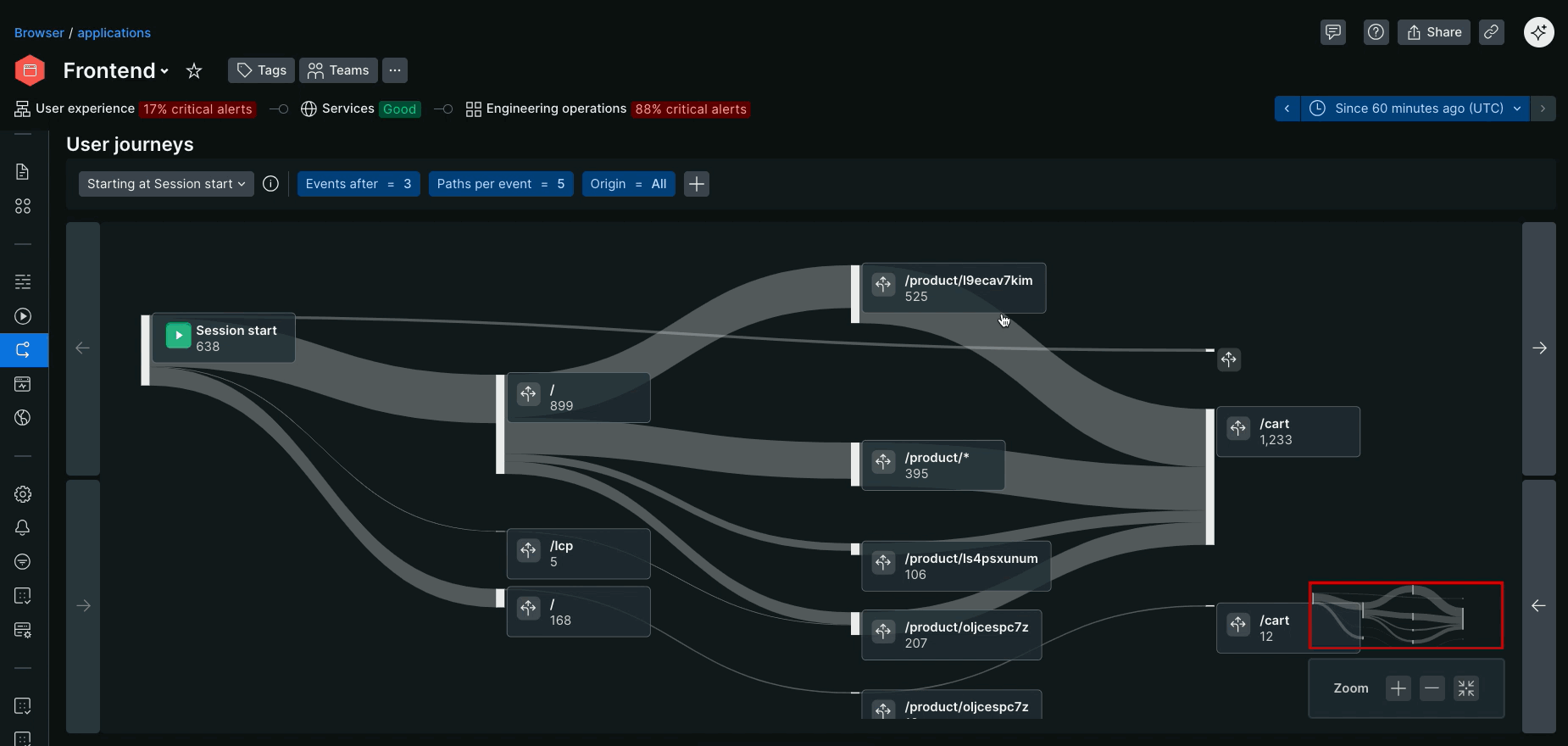Click the minimap overview thumbnail

click(1405, 615)
